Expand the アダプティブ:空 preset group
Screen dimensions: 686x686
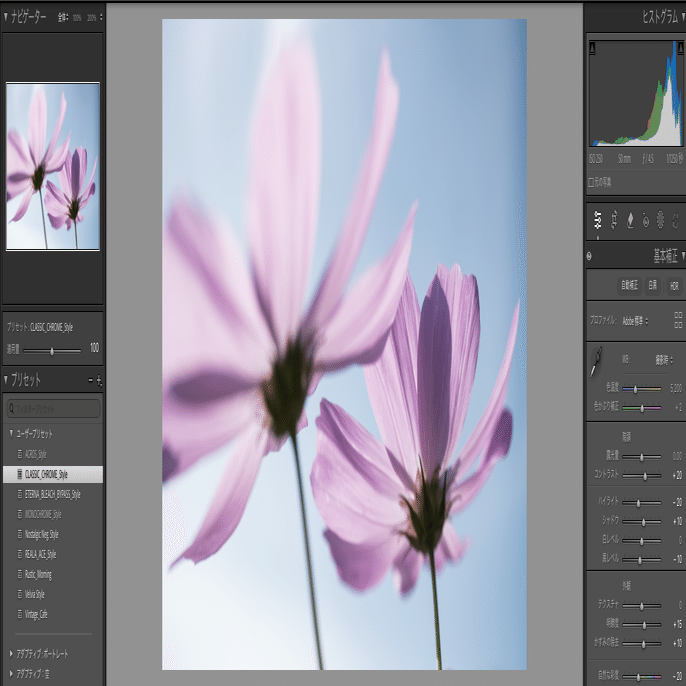pos(11,674)
